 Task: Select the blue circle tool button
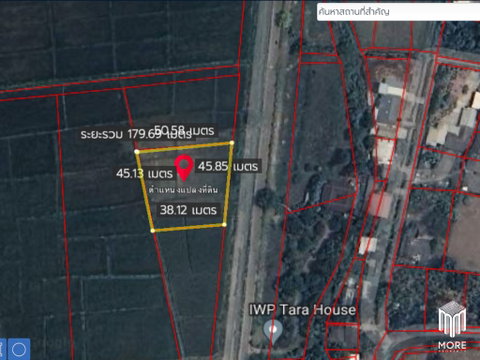[x=19, y=349]
